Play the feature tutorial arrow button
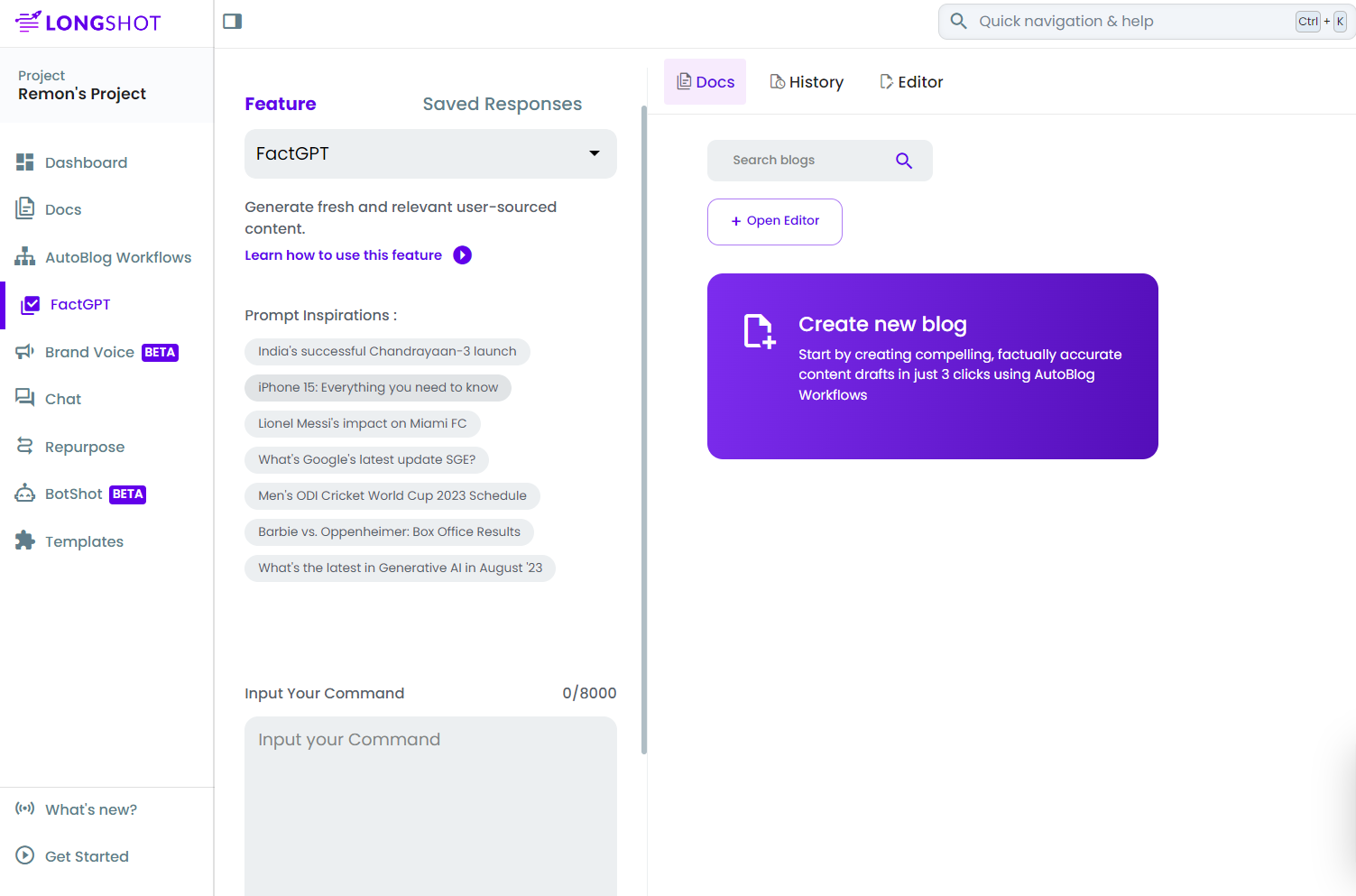The image size is (1356, 896). pos(462,254)
